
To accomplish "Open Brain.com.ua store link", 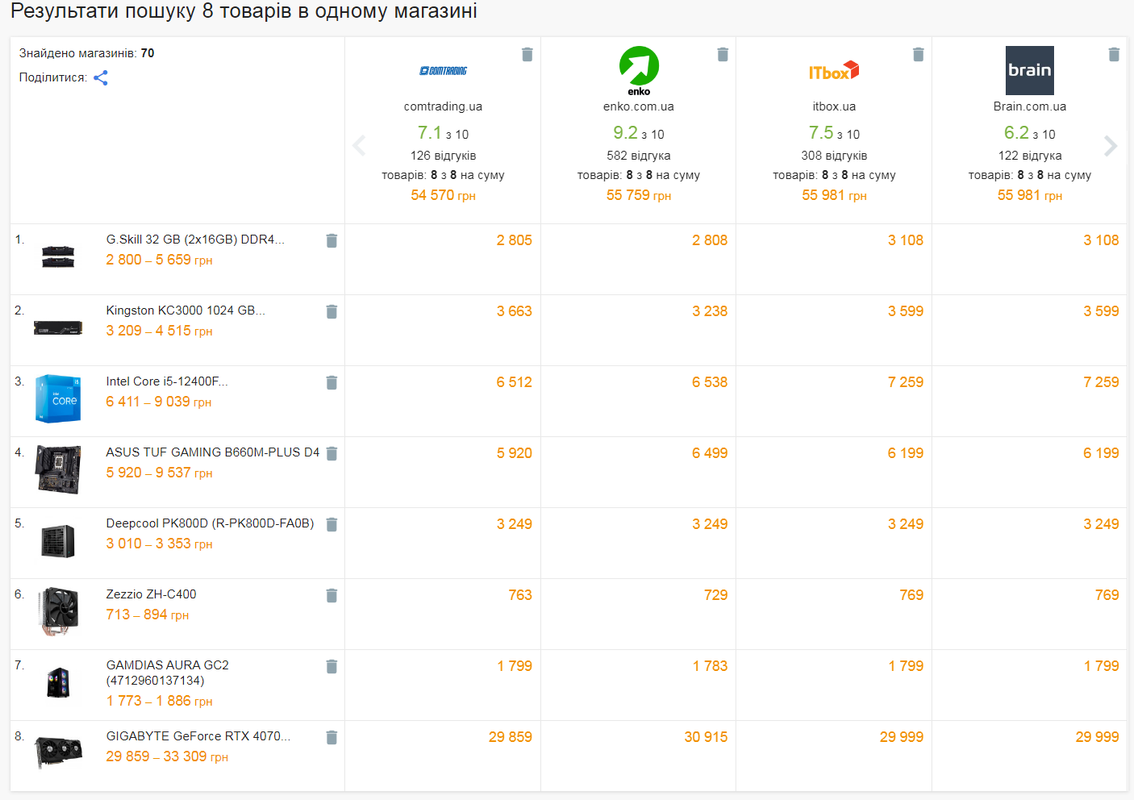I will tap(1029, 106).
